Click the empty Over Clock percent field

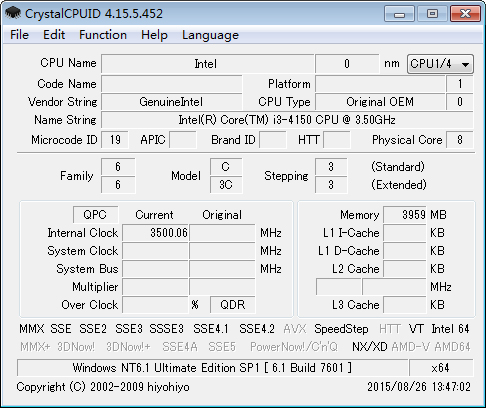coord(155,305)
